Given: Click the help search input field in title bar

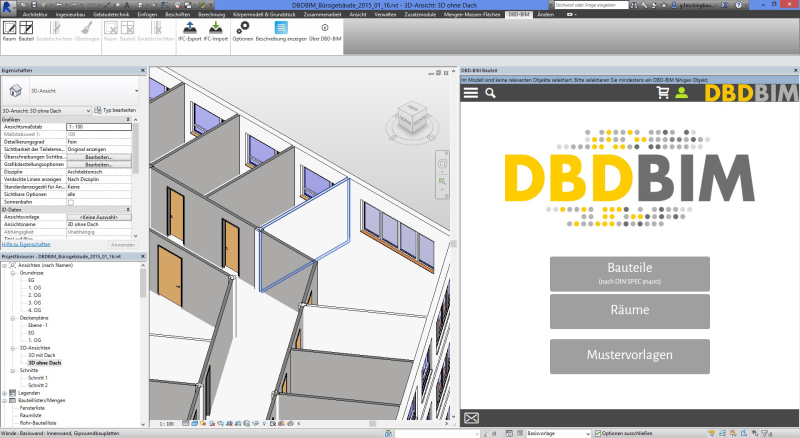Looking at the screenshot, I should click(591, 5).
